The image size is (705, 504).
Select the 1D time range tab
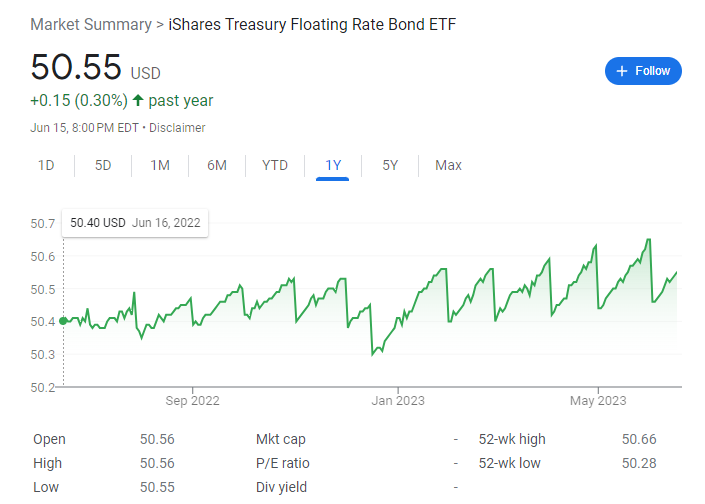46,165
